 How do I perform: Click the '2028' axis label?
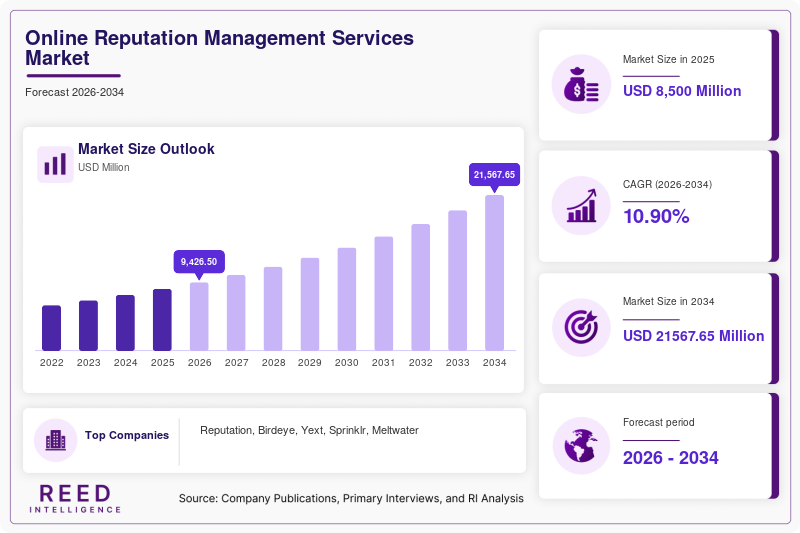click(x=273, y=363)
